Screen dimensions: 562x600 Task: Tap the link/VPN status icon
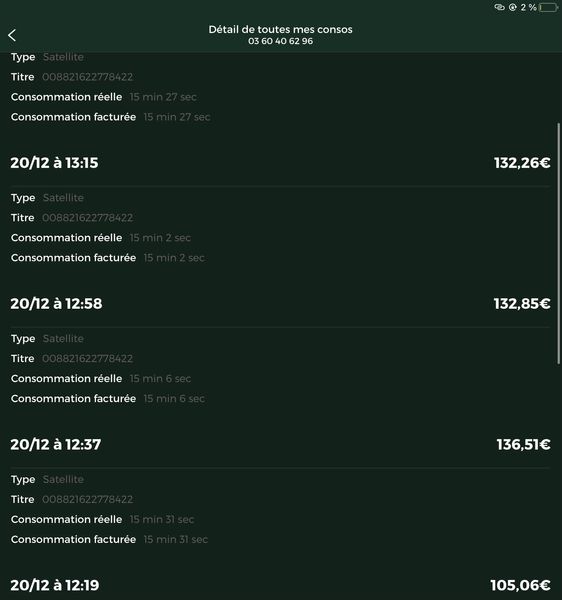pos(499,7)
